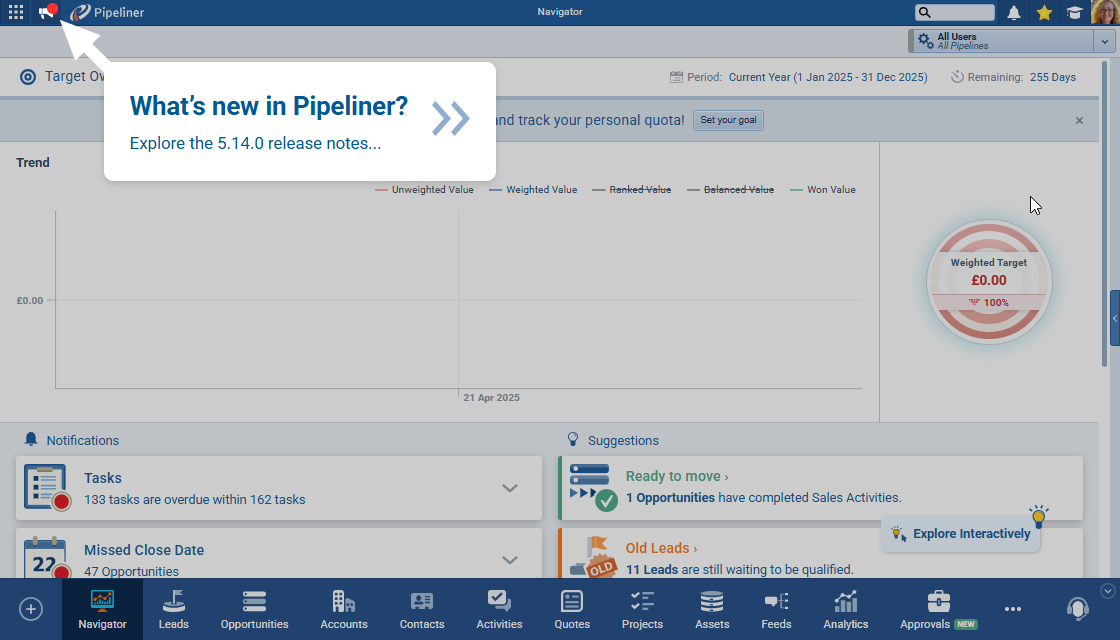Click the megaphone announcements icon
Screen dimensions: 1120x640
[x=46, y=13]
